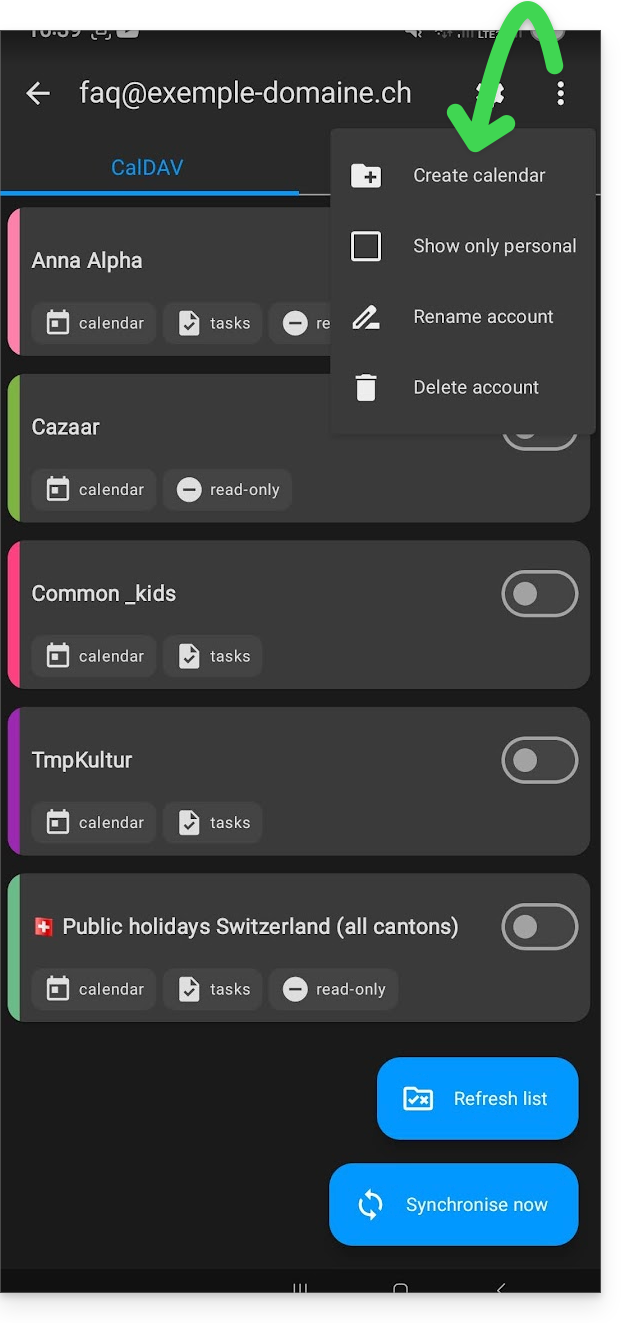The width and height of the screenshot is (631, 1323).
Task: Click Delete account trash icon
Action: coord(366,388)
